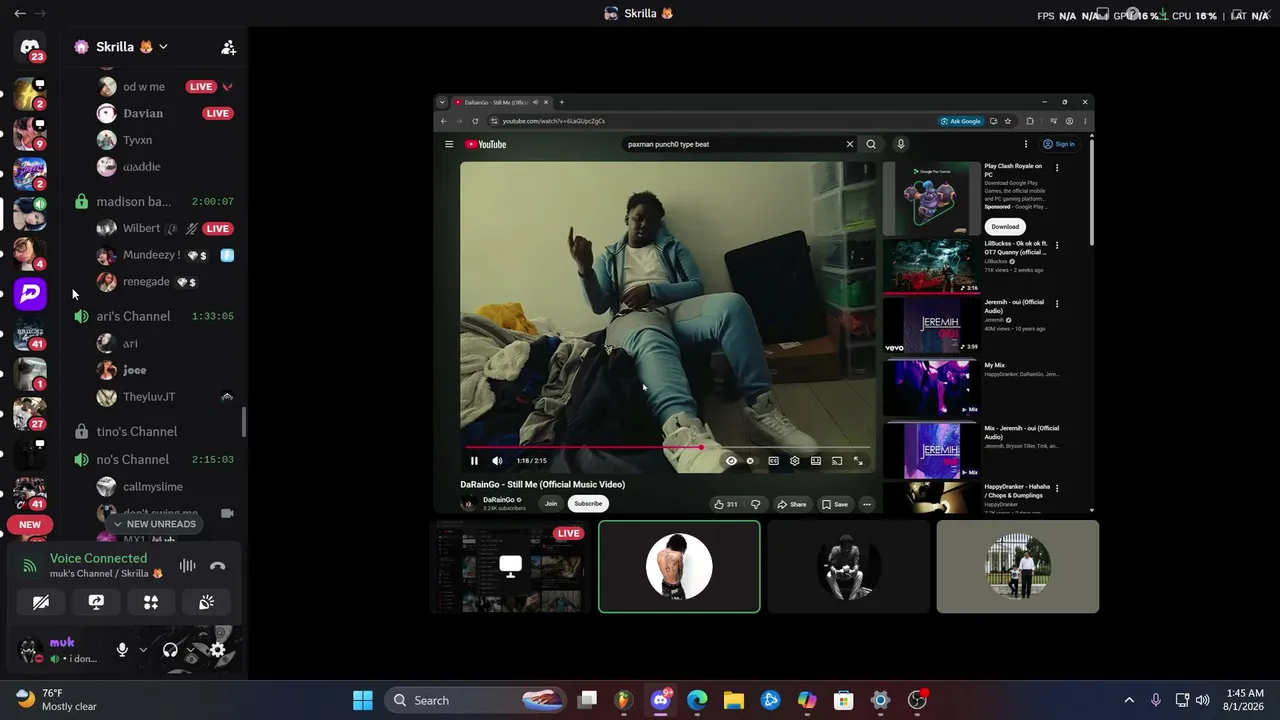Open the My Mix playlist thumbnail

(x=932, y=387)
